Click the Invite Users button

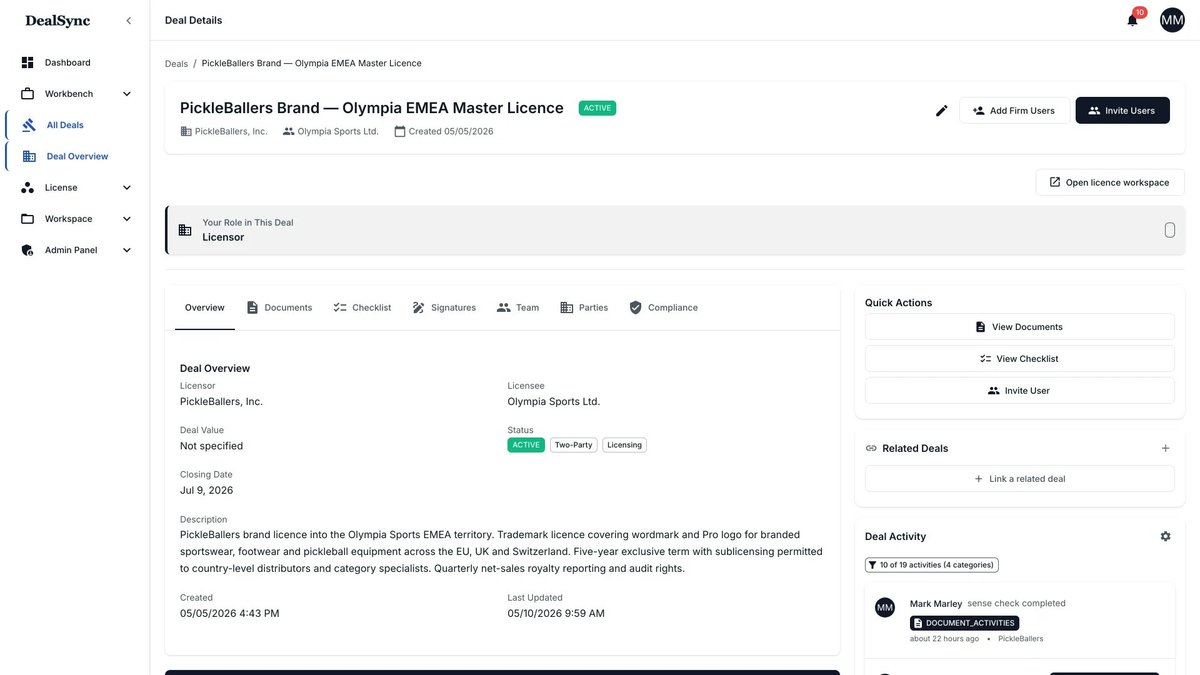tap(1122, 111)
